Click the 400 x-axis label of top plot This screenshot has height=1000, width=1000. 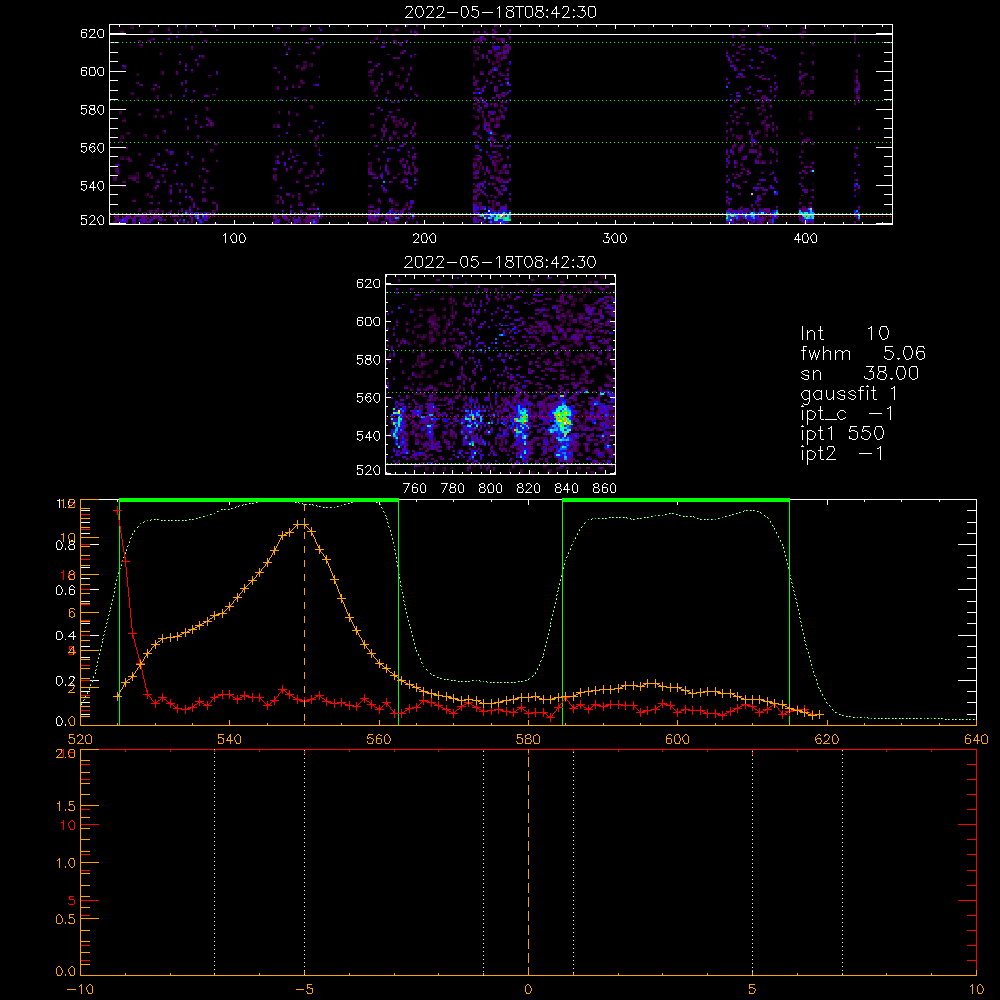coord(805,239)
